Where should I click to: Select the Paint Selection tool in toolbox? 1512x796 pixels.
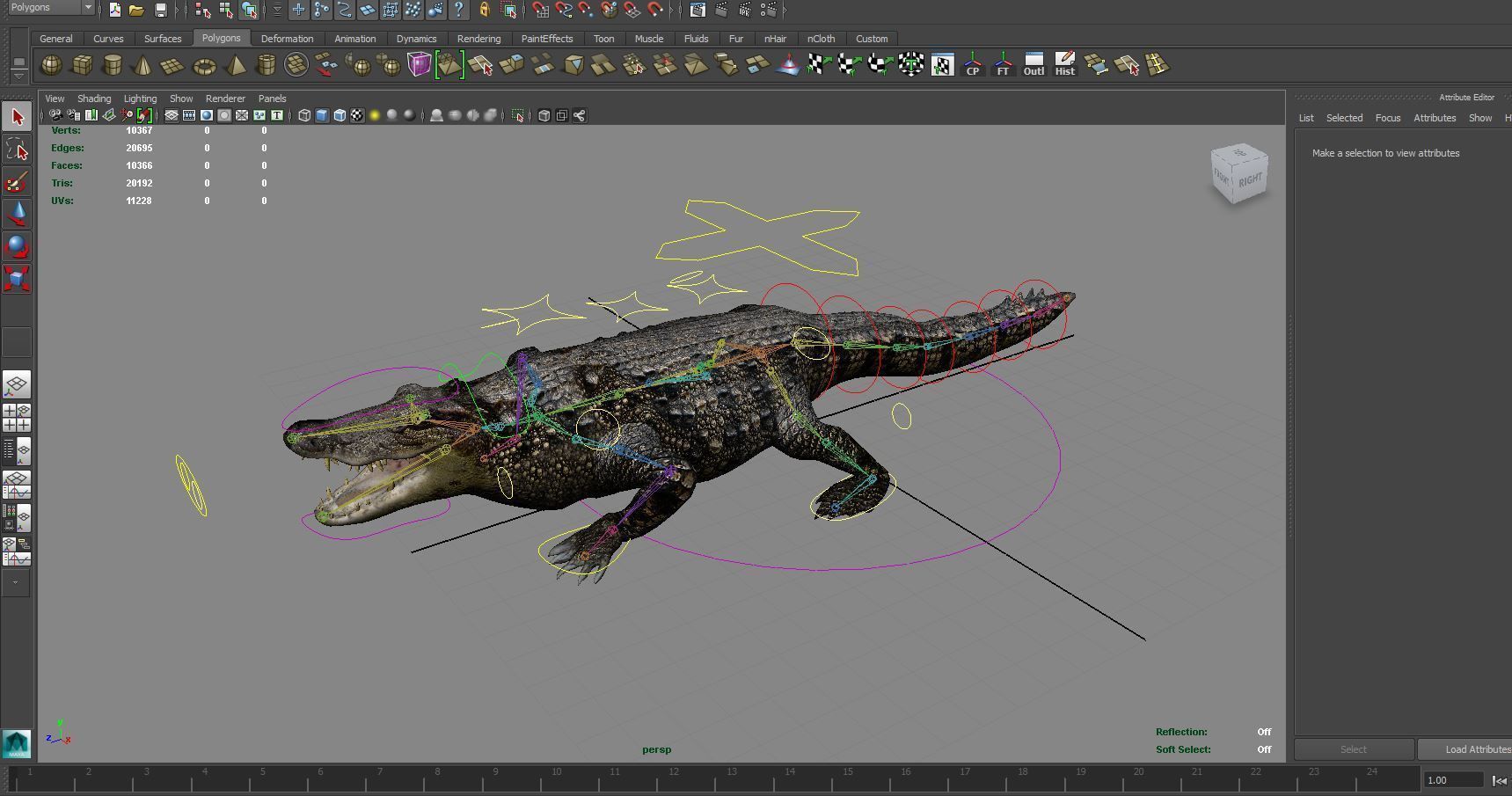pyautogui.click(x=17, y=183)
